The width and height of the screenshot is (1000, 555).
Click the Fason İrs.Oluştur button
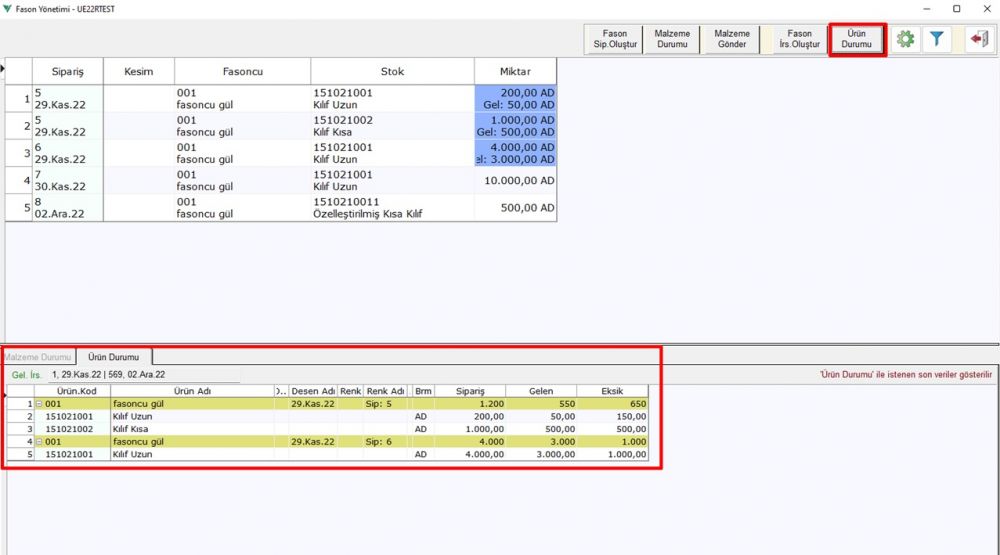pos(799,39)
